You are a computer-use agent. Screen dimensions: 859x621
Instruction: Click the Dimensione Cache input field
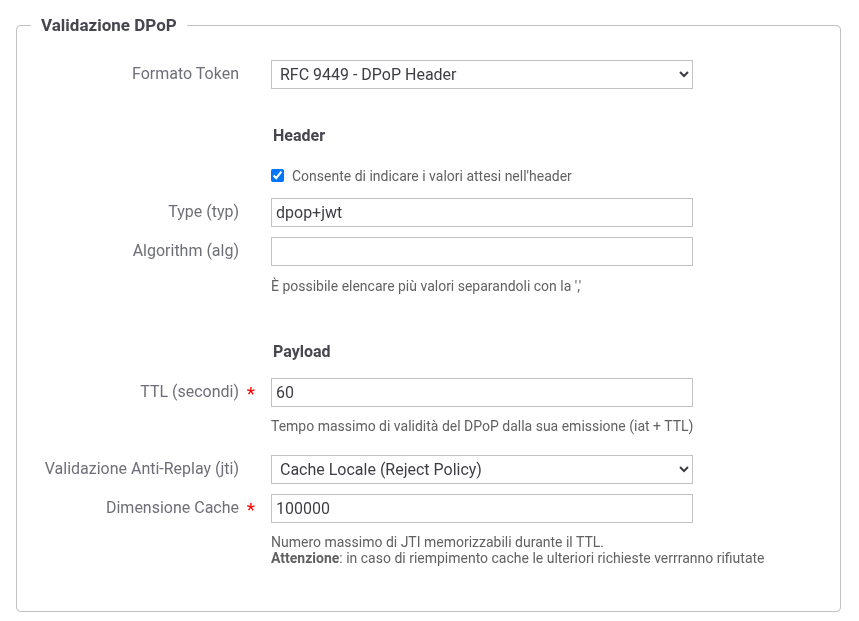481,508
